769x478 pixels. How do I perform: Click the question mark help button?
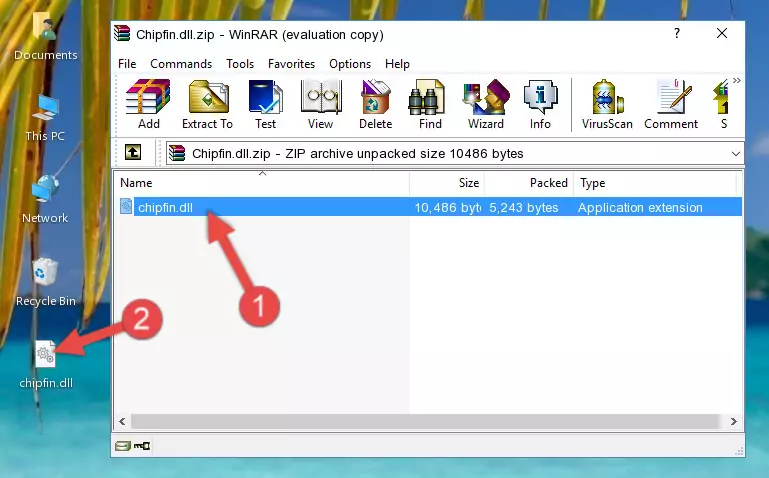[677, 33]
